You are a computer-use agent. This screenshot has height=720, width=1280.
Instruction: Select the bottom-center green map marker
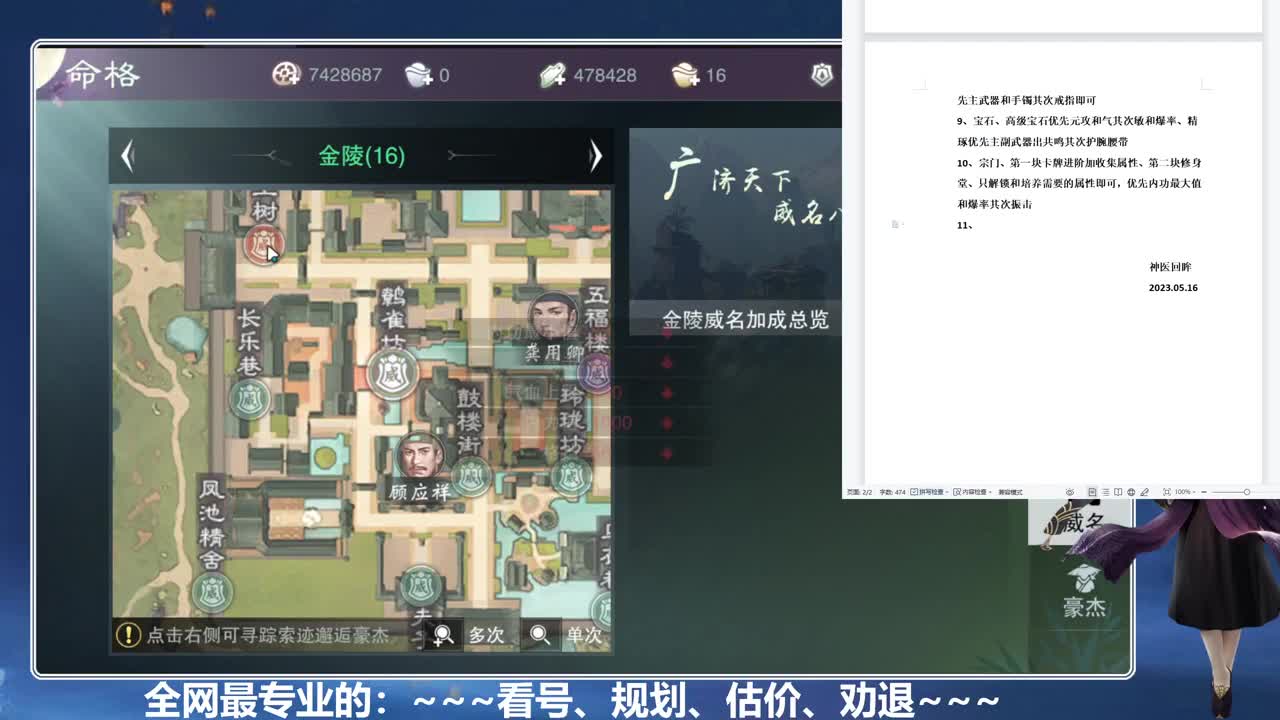point(420,586)
